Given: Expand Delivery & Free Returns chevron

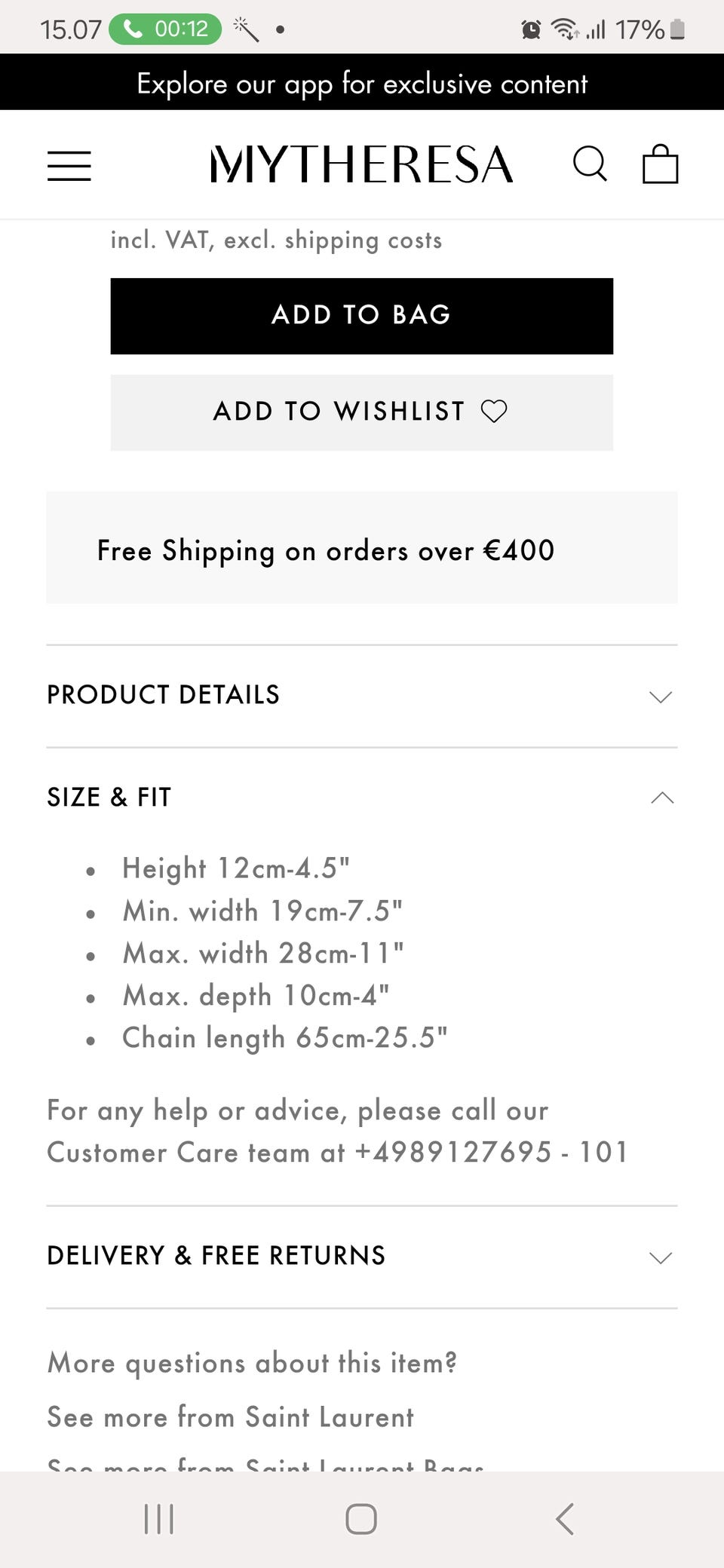Looking at the screenshot, I should click(x=661, y=1257).
